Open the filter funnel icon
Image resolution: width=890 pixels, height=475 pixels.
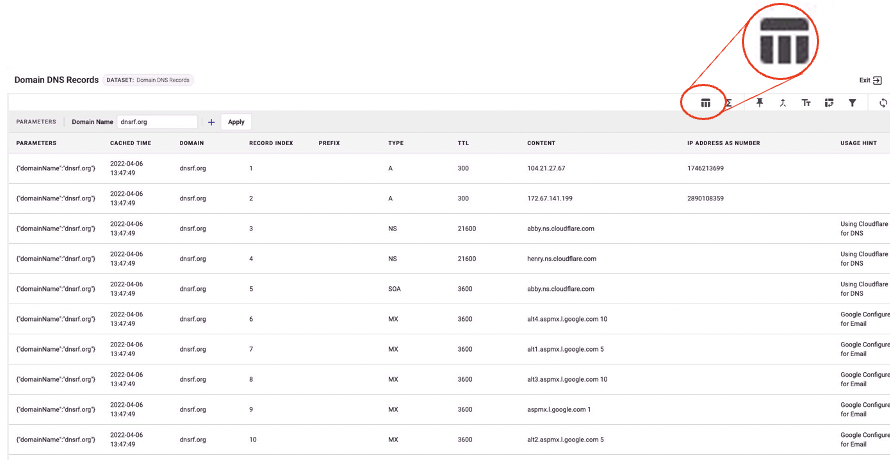tap(852, 102)
